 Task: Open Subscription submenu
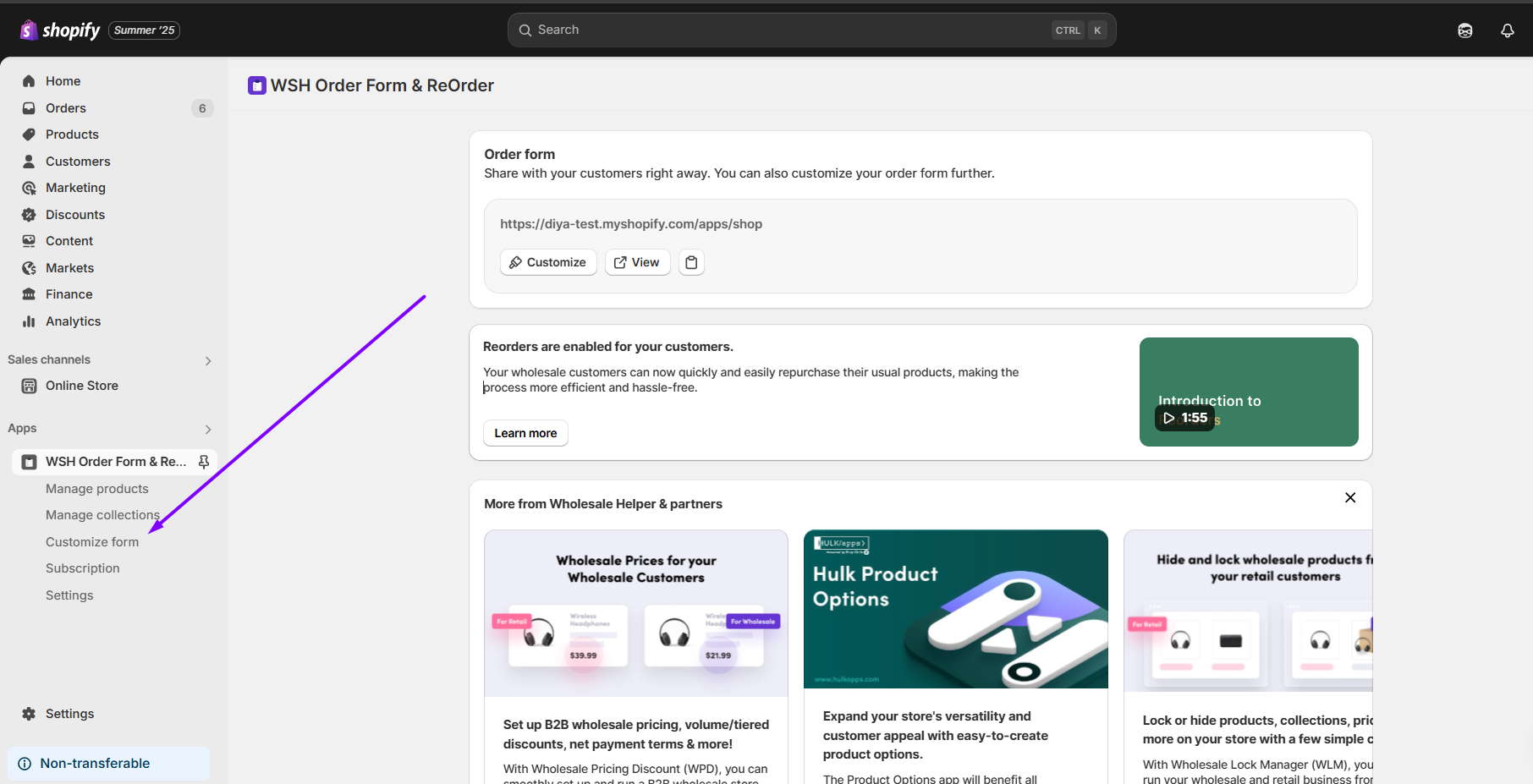coord(83,568)
